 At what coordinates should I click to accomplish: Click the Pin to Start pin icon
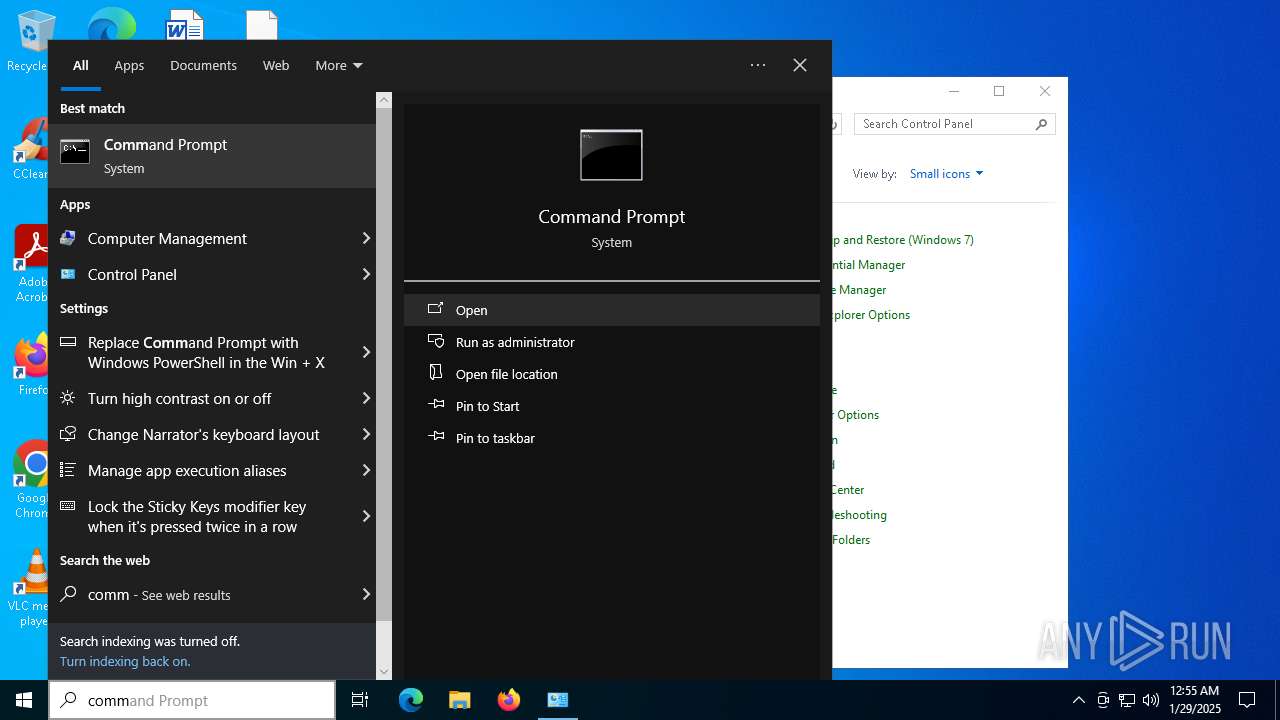pyautogui.click(x=435, y=405)
